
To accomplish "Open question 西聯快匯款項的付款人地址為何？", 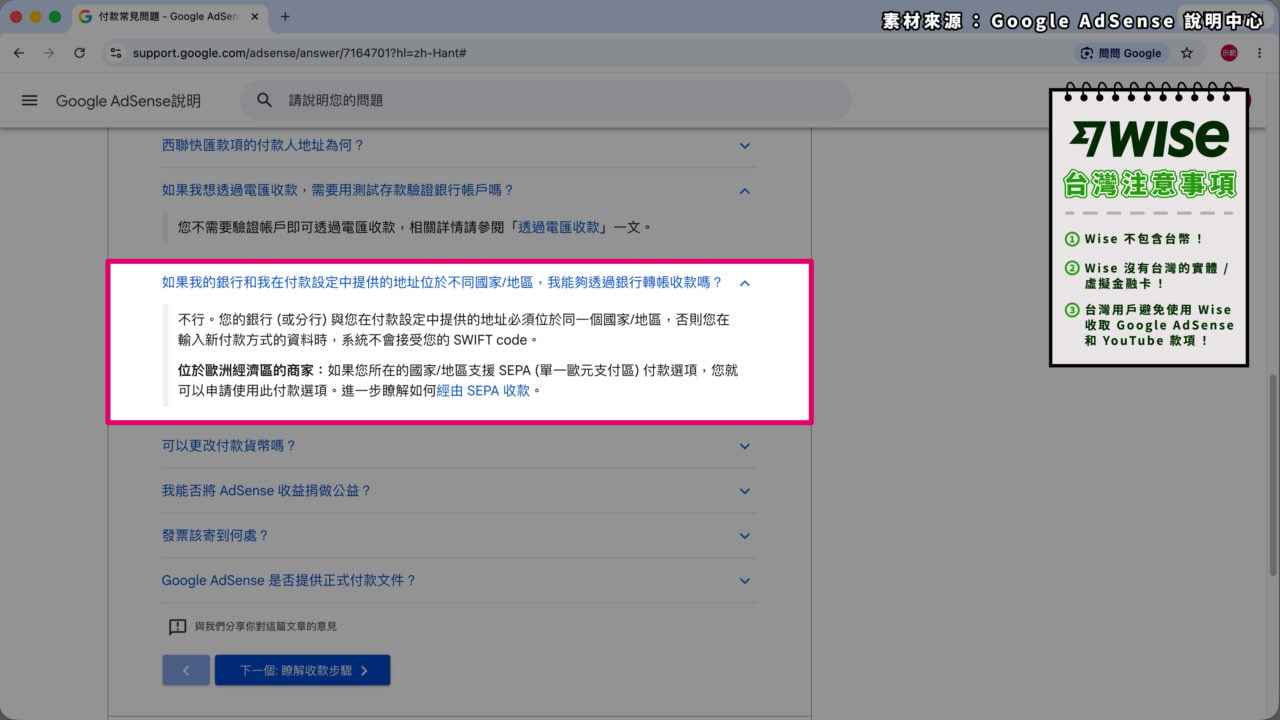I will (x=263, y=145).
